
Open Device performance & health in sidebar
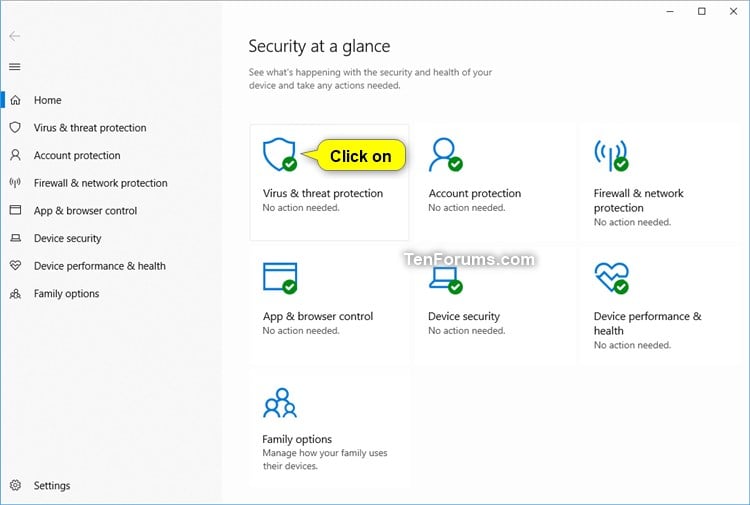click(99, 266)
